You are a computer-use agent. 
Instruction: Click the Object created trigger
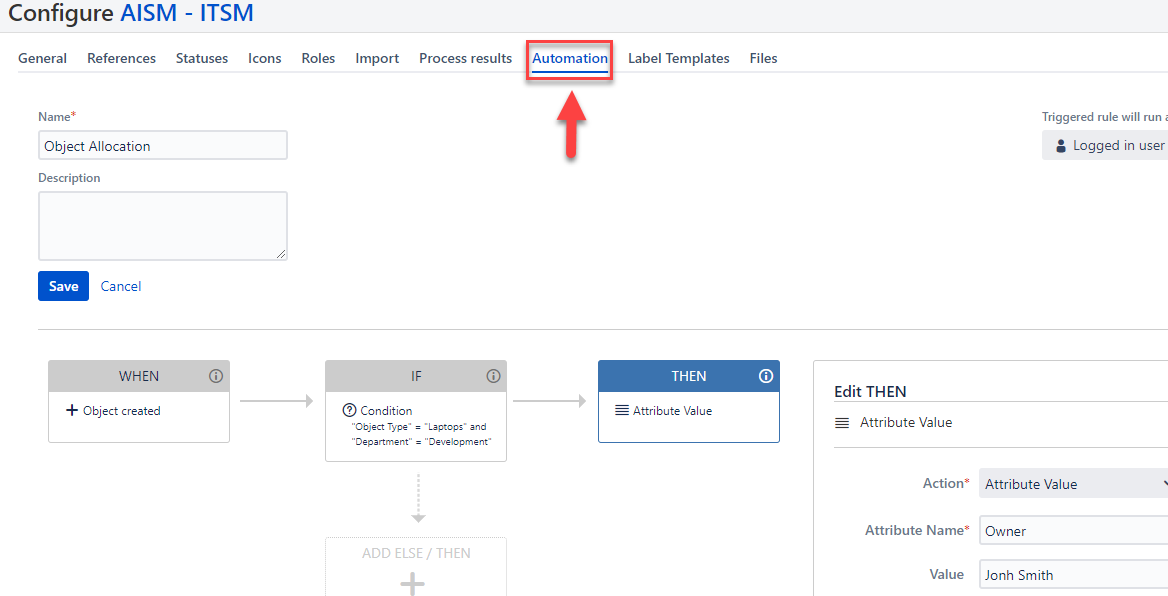click(x=121, y=410)
